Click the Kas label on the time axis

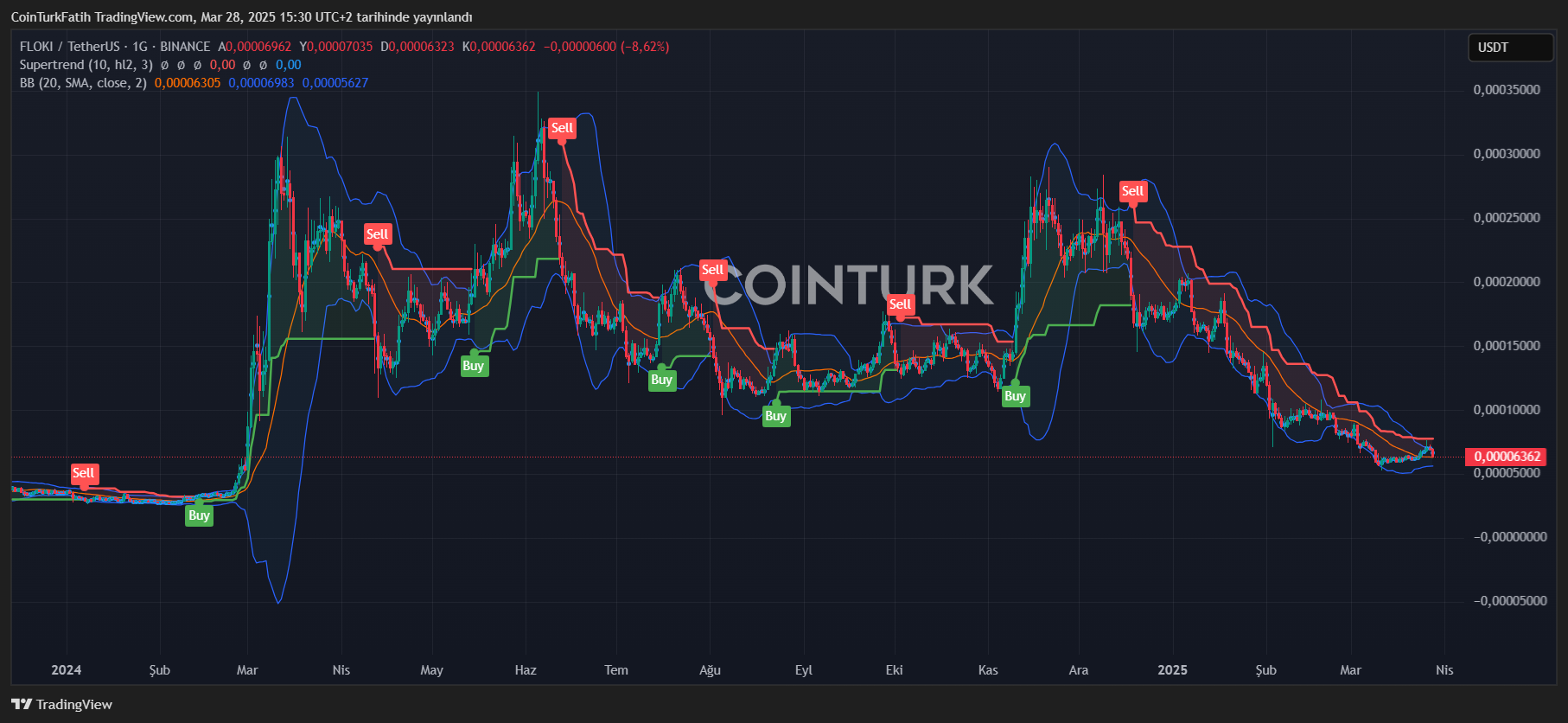(x=988, y=670)
